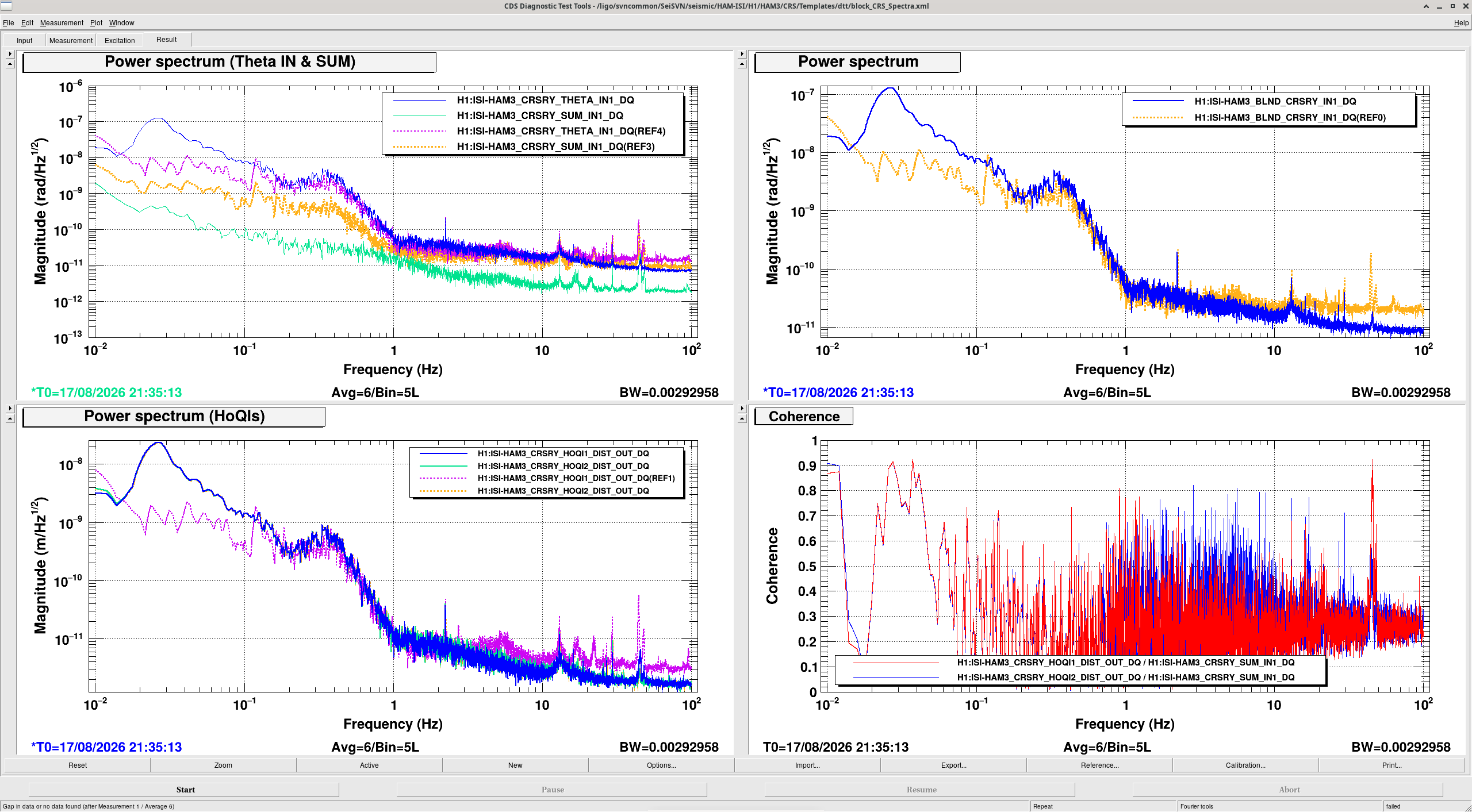Click the Export... button
The height and width of the screenshot is (812, 1472).
coord(953,765)
